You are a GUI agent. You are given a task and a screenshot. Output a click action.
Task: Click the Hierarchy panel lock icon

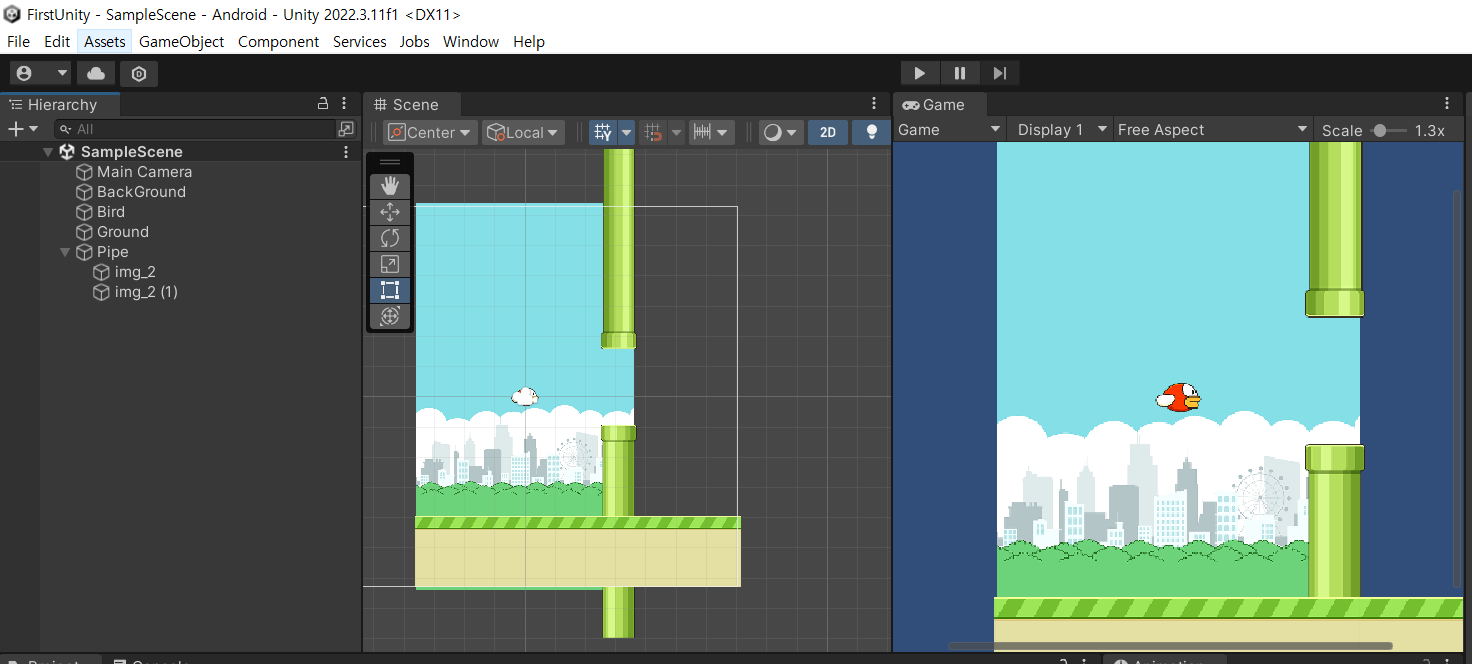pos(323,104)
